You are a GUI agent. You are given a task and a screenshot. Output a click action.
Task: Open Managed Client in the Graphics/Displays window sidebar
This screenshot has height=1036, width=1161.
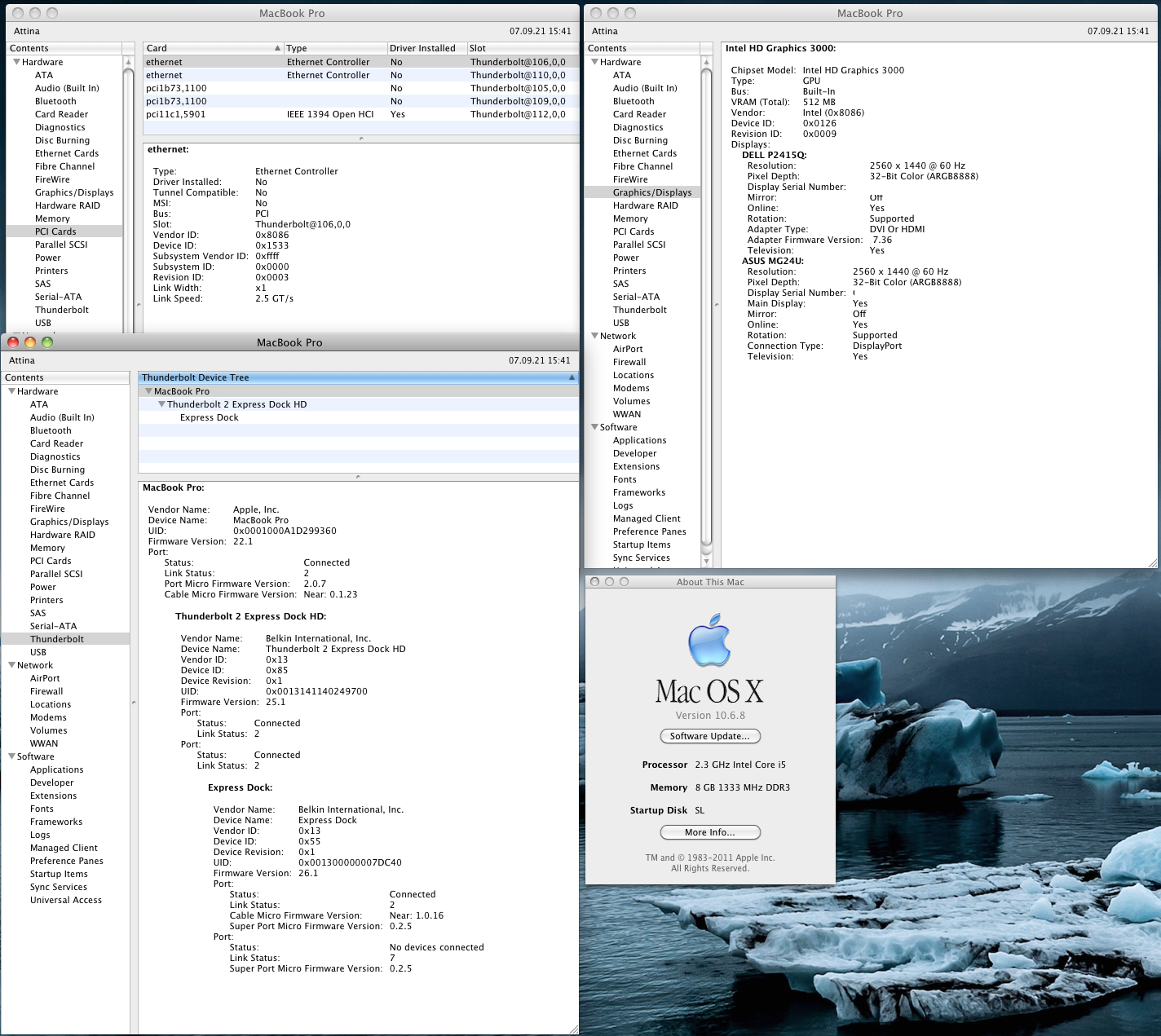[647, 518]
